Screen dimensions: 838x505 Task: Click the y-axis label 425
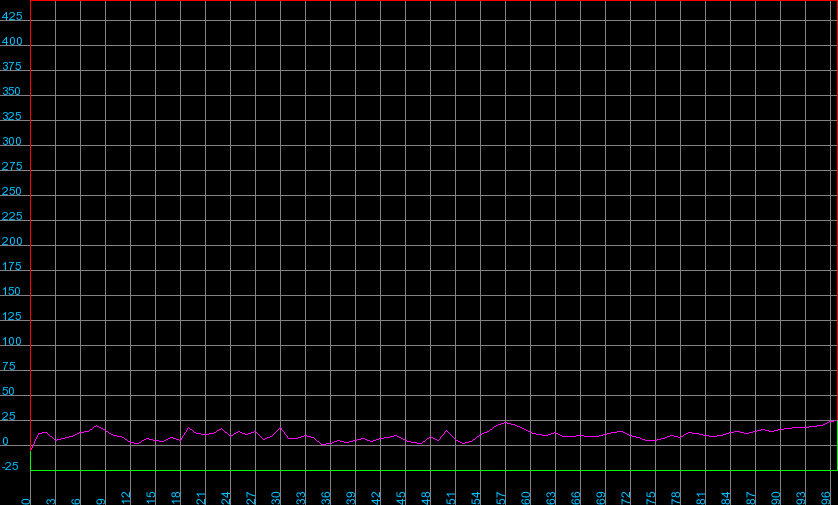12,16
